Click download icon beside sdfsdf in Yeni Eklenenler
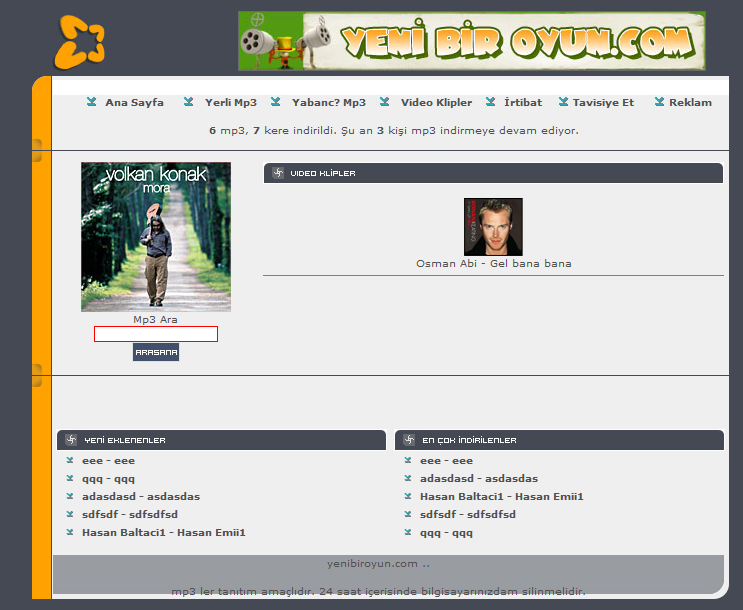Viewport: 743px width, 610px height. [x=70, y=514]
